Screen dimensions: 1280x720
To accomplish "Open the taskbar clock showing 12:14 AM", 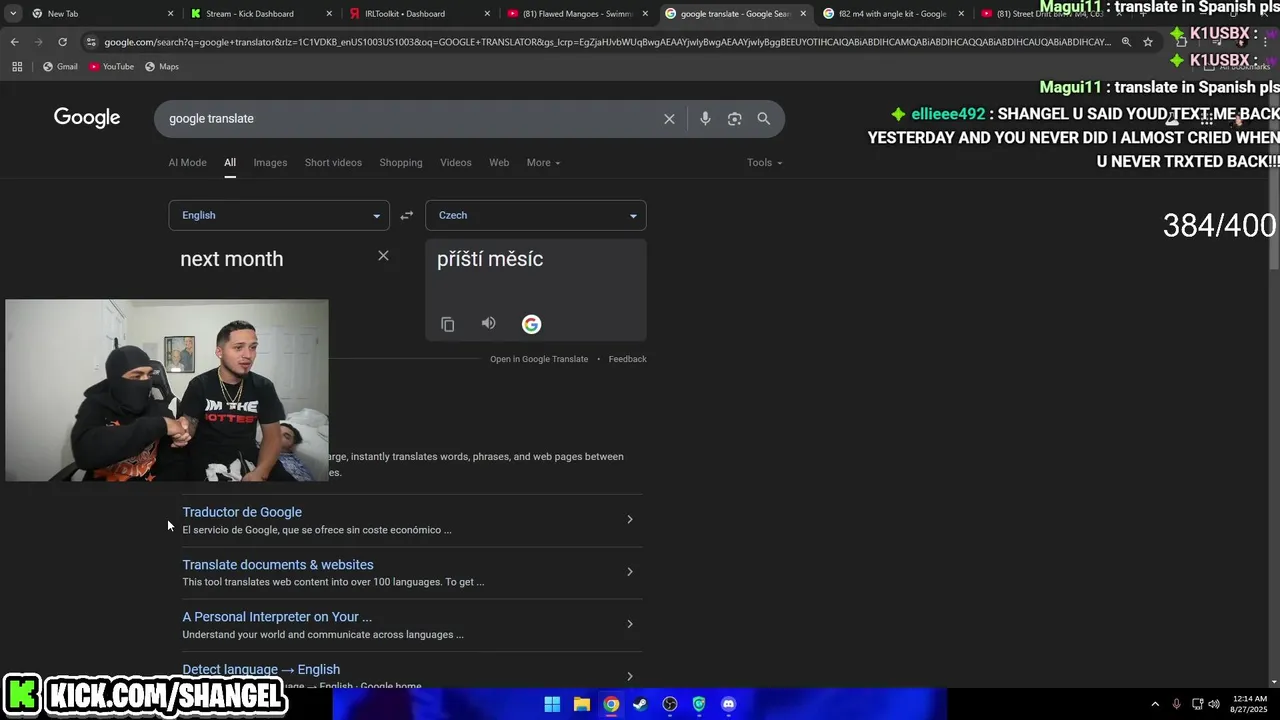I will [x=1250, y=704].
